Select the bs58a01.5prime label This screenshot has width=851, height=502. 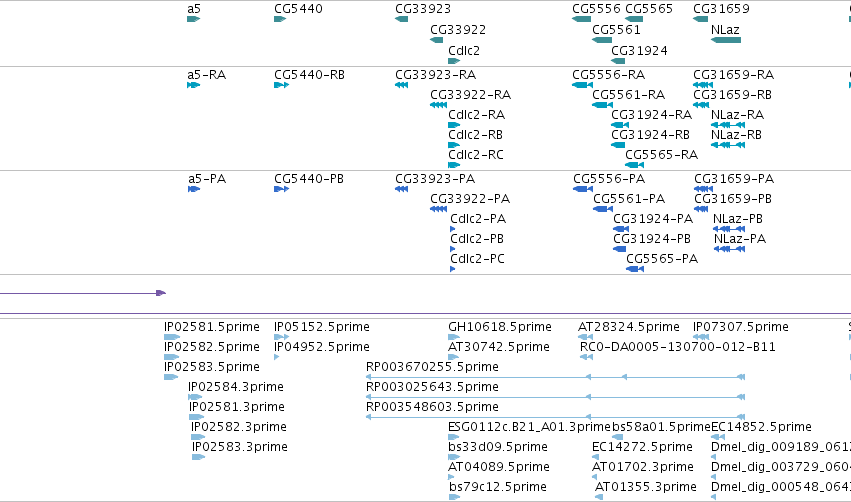661,427
